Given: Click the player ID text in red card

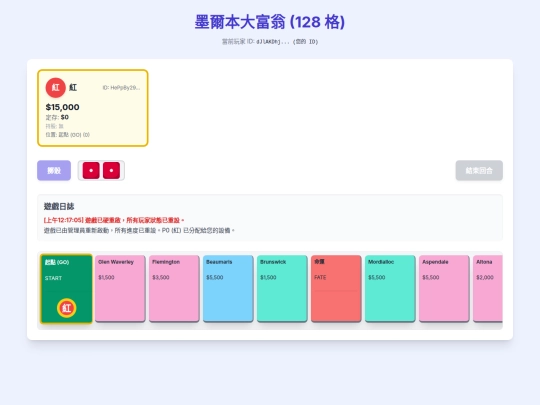Looking at the screenshot, I should 121,88.
